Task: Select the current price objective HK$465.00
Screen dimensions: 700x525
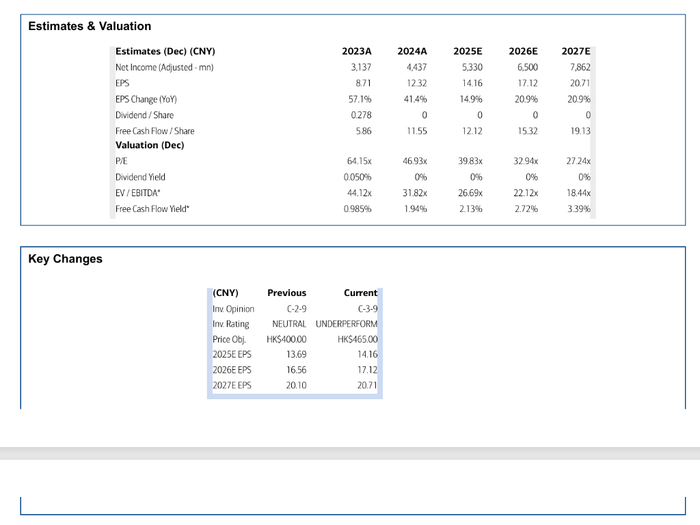Action: click(x=358, y=339)
